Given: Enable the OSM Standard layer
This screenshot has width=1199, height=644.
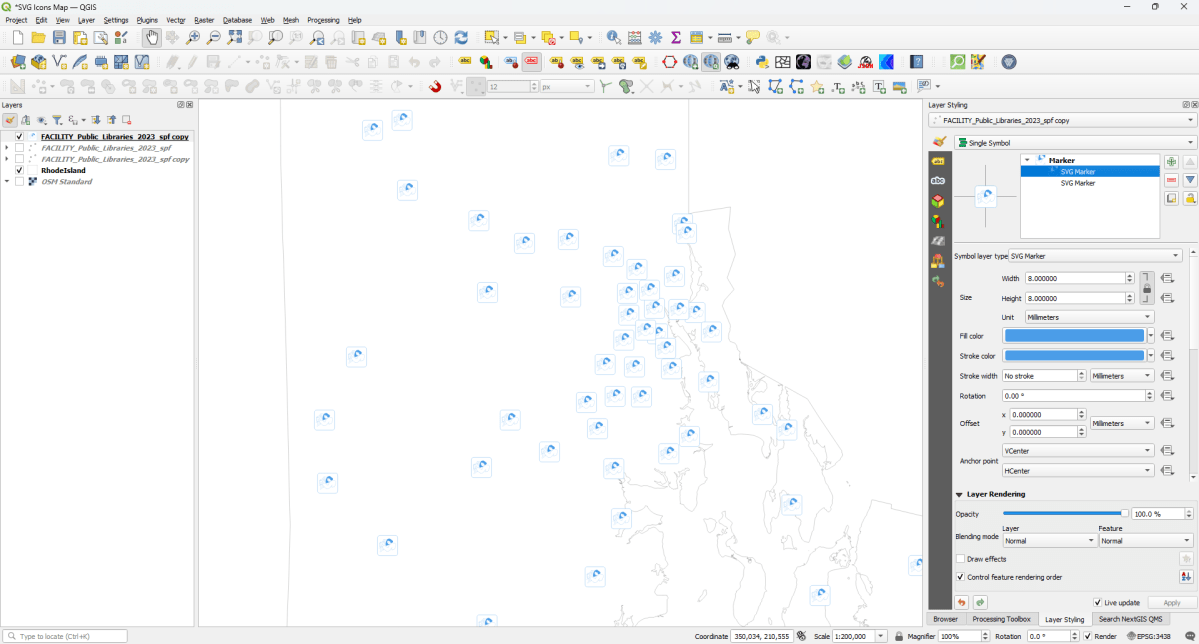Looking at the screenshot, I should click(18, 181).
